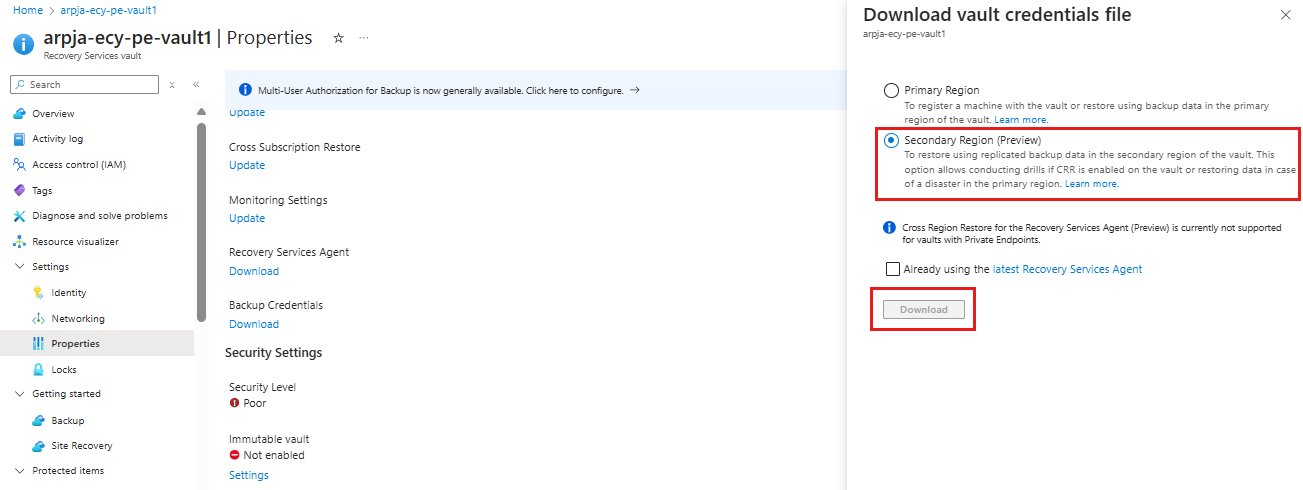The width and height of the screenshot is (1303, 490).
Task: Open the ellipsis more options menu
Action: tap(364, 38)
